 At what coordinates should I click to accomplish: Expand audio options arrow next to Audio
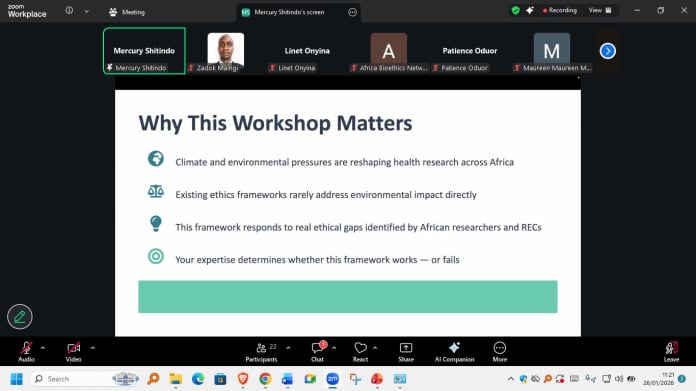point(43,348)
